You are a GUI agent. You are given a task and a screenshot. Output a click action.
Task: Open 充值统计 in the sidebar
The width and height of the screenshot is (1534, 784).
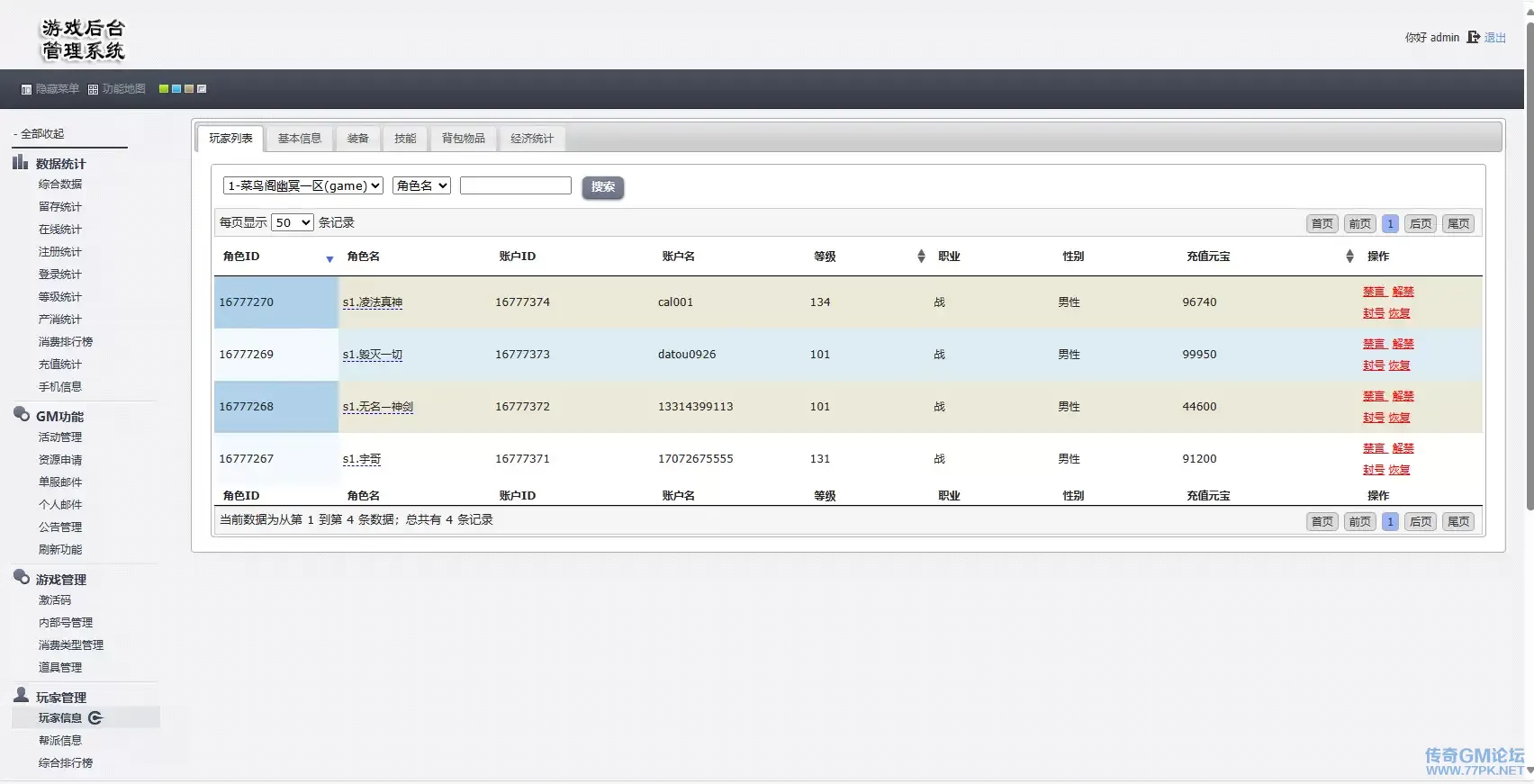click(x=60, y=365)
